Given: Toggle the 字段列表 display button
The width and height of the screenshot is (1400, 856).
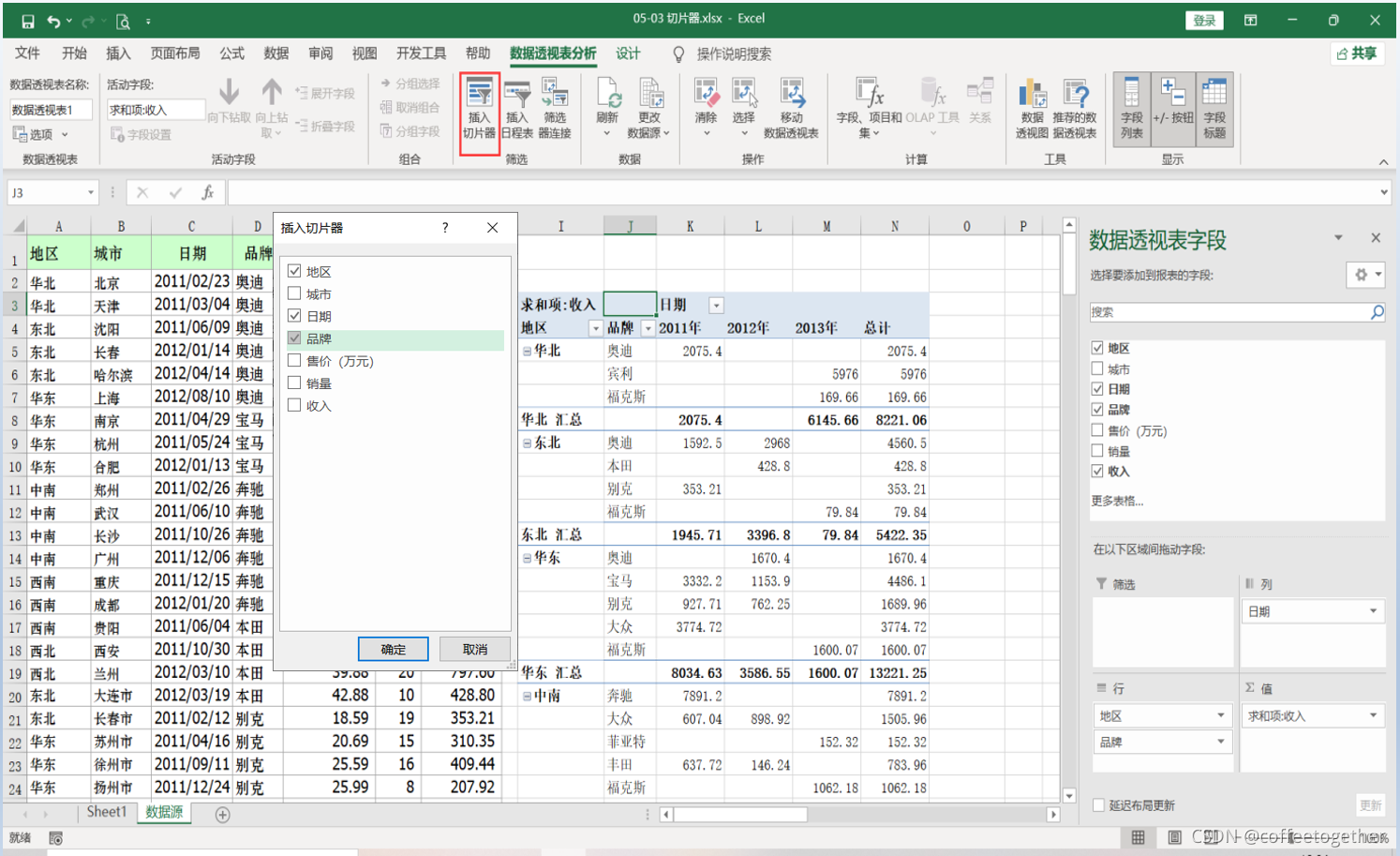Looking at the screenshot, I should click(x=1132, y=109).
